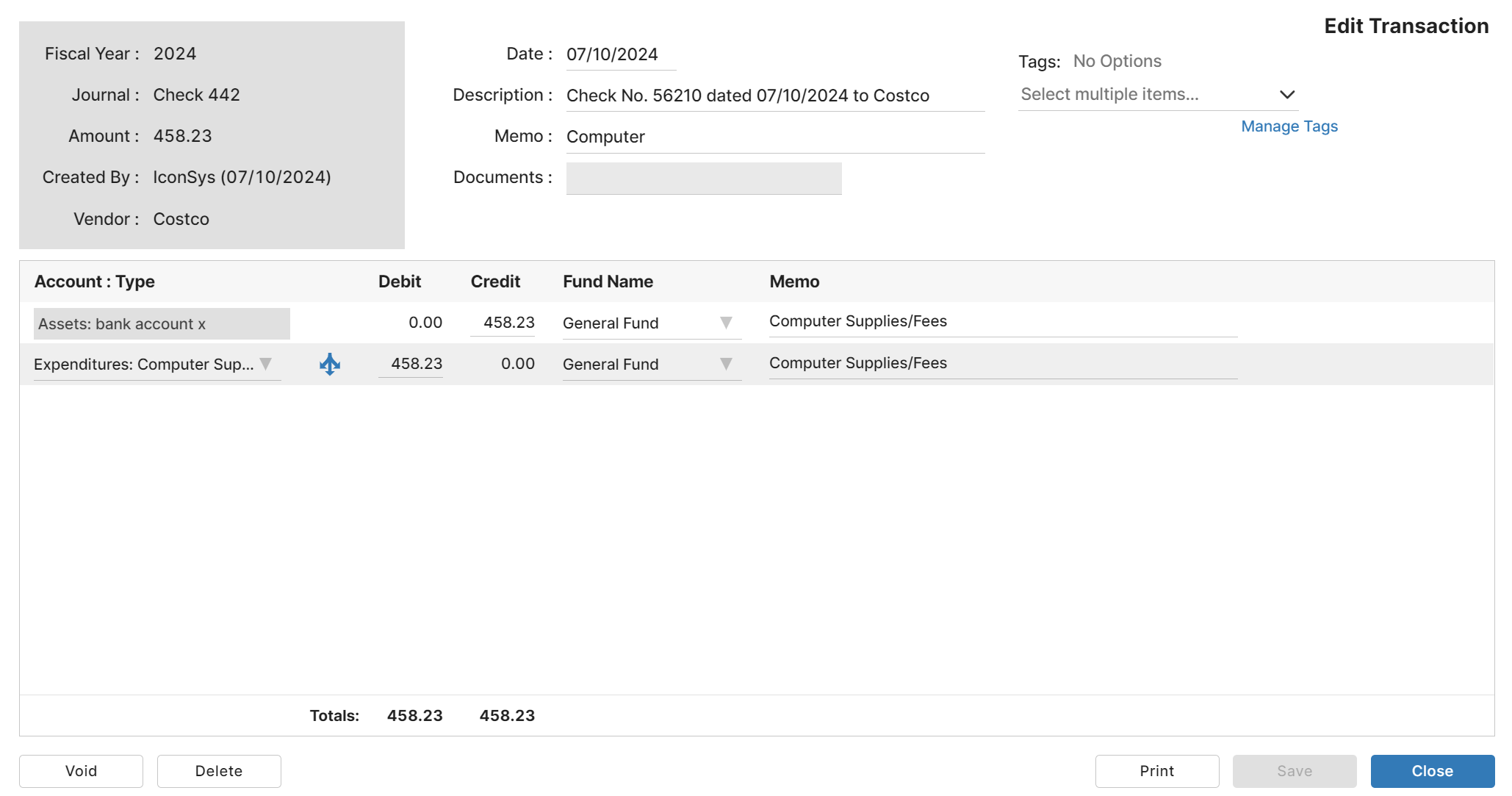Click the Void button
This screenshot has width=1512, height=796.
[81, 771]
